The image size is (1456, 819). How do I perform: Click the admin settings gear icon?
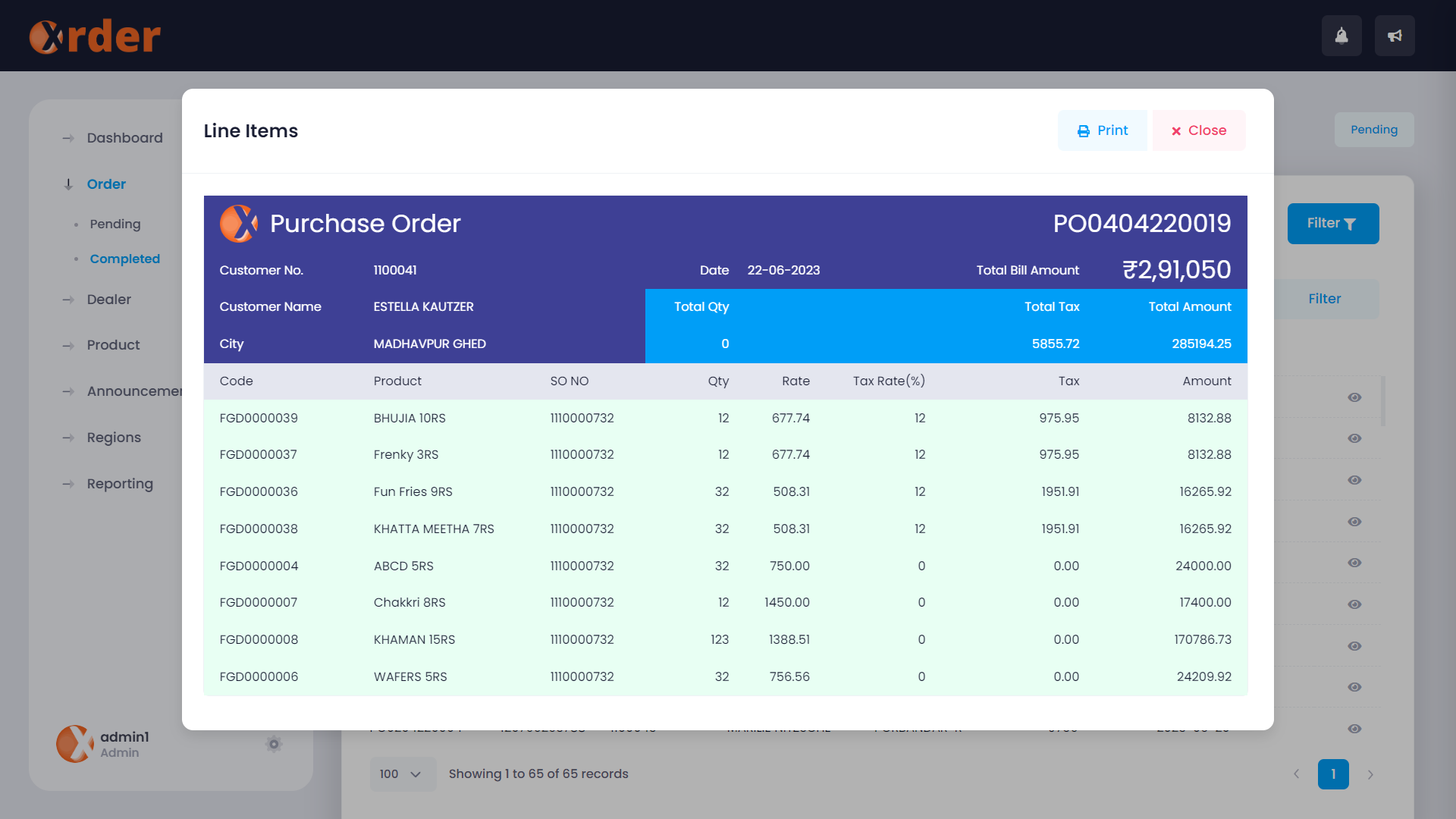click(x=274, y=744)
